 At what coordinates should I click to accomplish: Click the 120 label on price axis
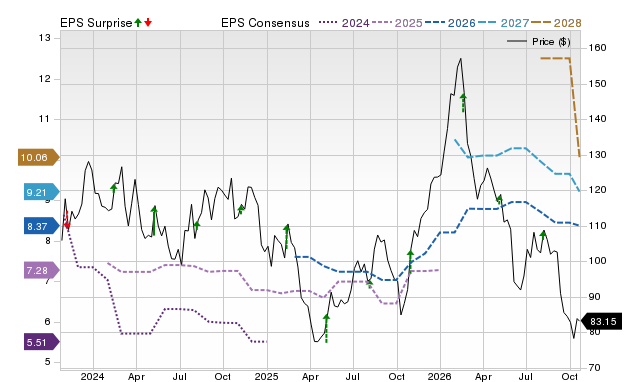click(x=598, y=190)
